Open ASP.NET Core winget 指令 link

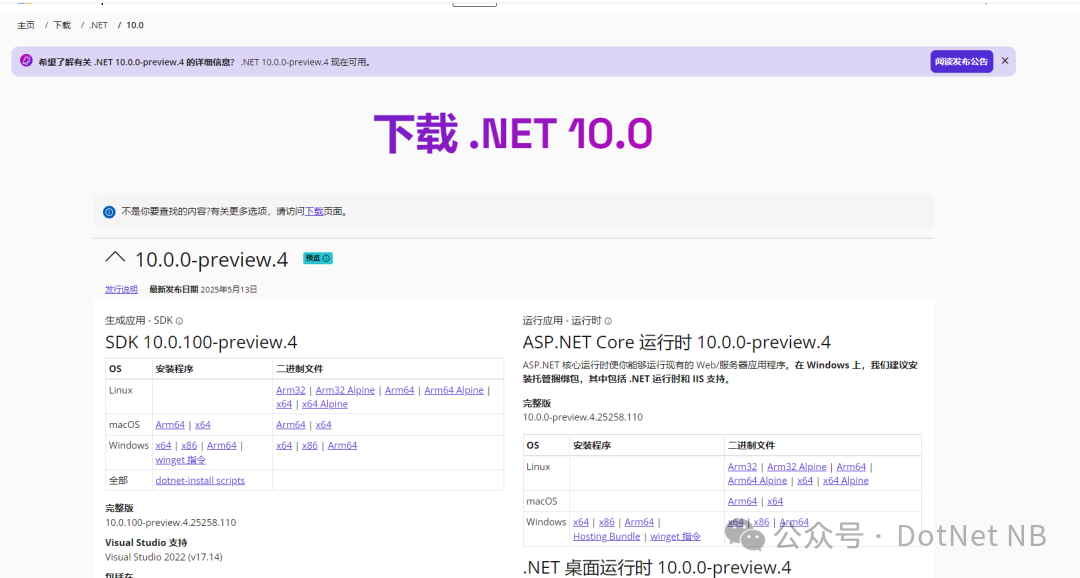pyautogui.click(x=675, y=537)
